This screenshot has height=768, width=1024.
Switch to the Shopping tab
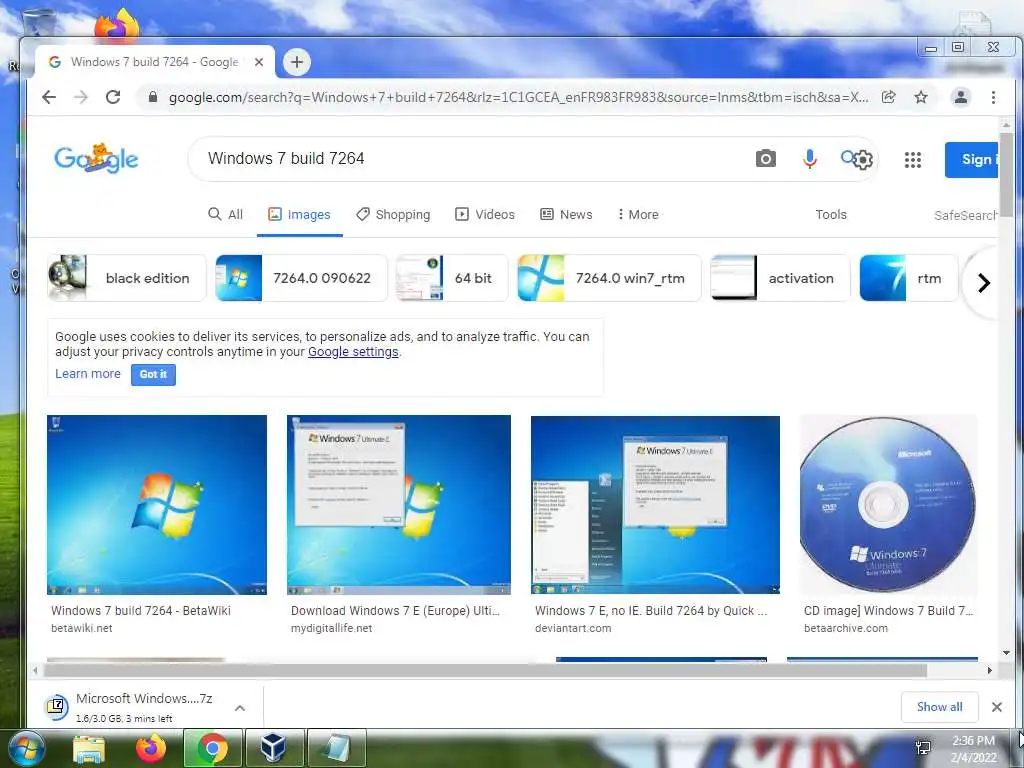tap(392, 214)
